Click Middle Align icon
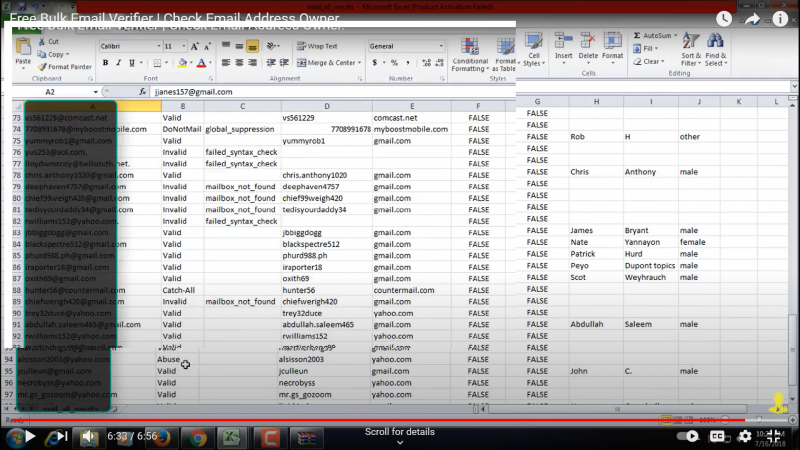 (x=239, y=46)
